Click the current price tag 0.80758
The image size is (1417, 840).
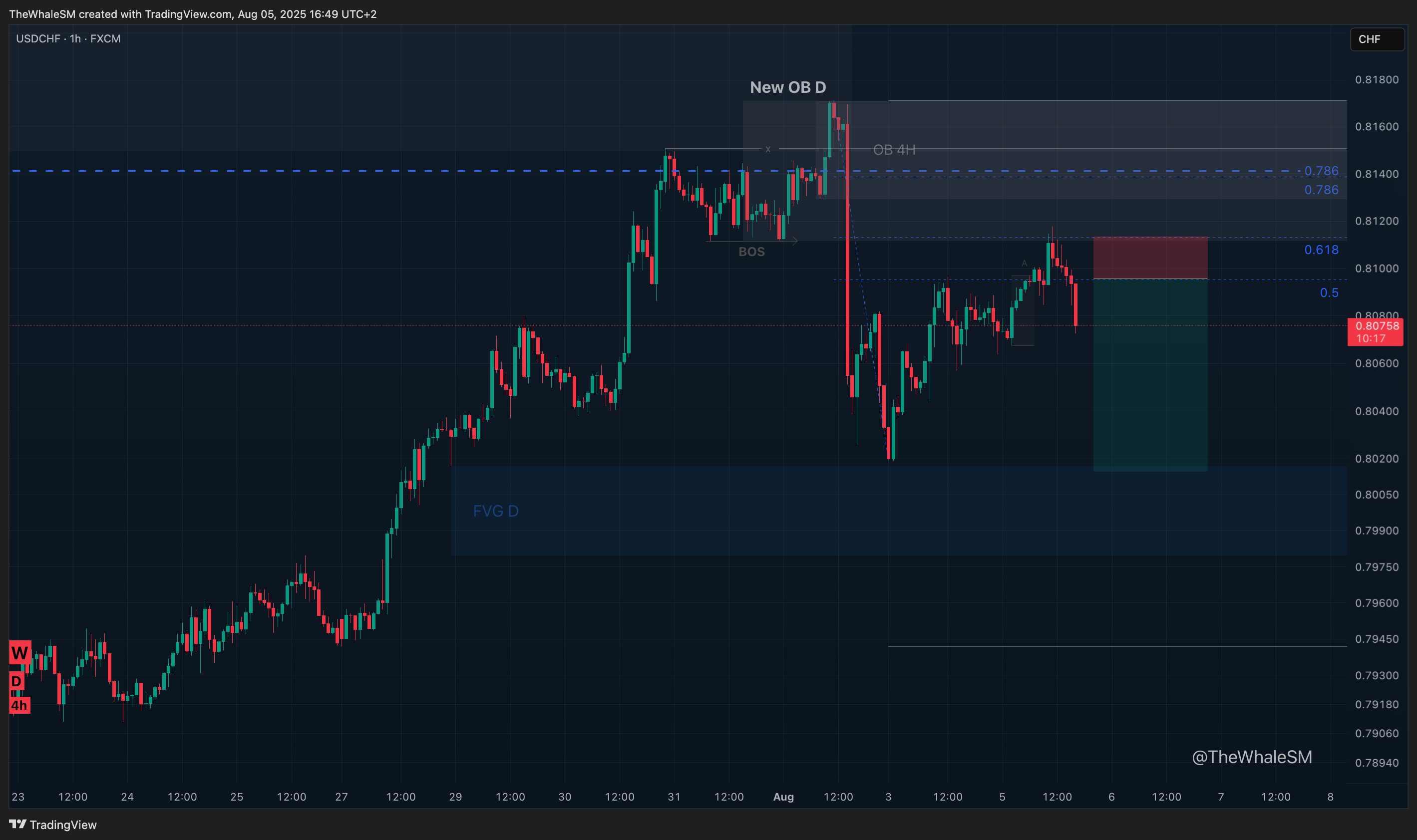pyautogui.click(x=1375, y=332)
